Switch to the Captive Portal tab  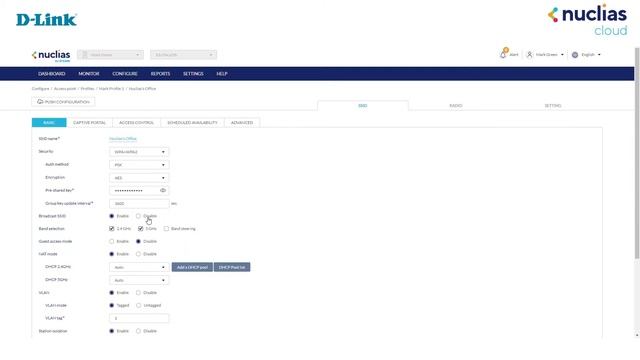coord(89,122)
